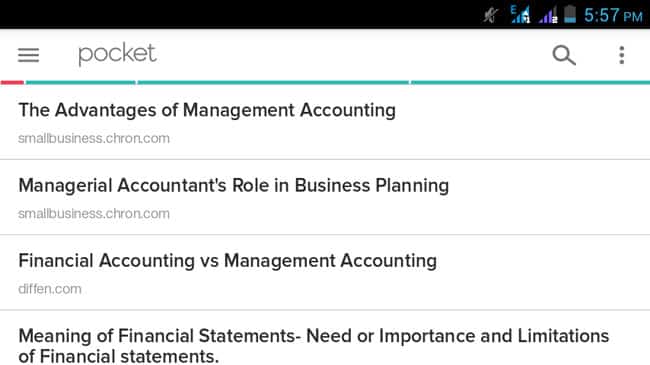Image resolution: width=650 pixels, height=365 pixels.
Task: Tap the muted sound status icon
Action: point(491,16)
